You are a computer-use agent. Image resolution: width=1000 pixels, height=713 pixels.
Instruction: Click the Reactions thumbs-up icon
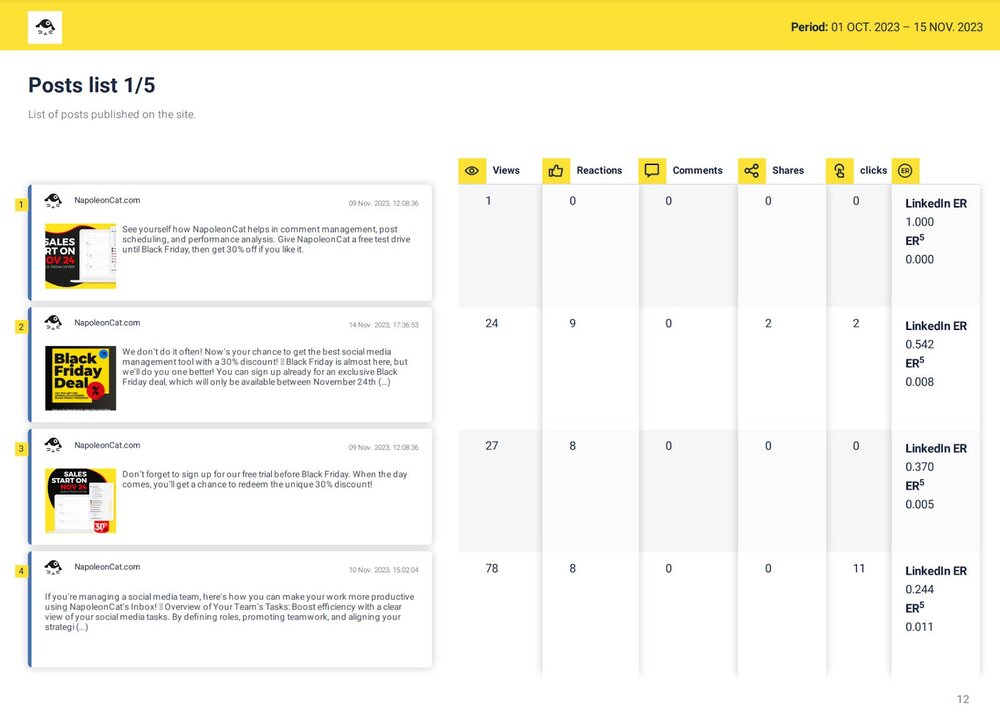tap(556, 171)
